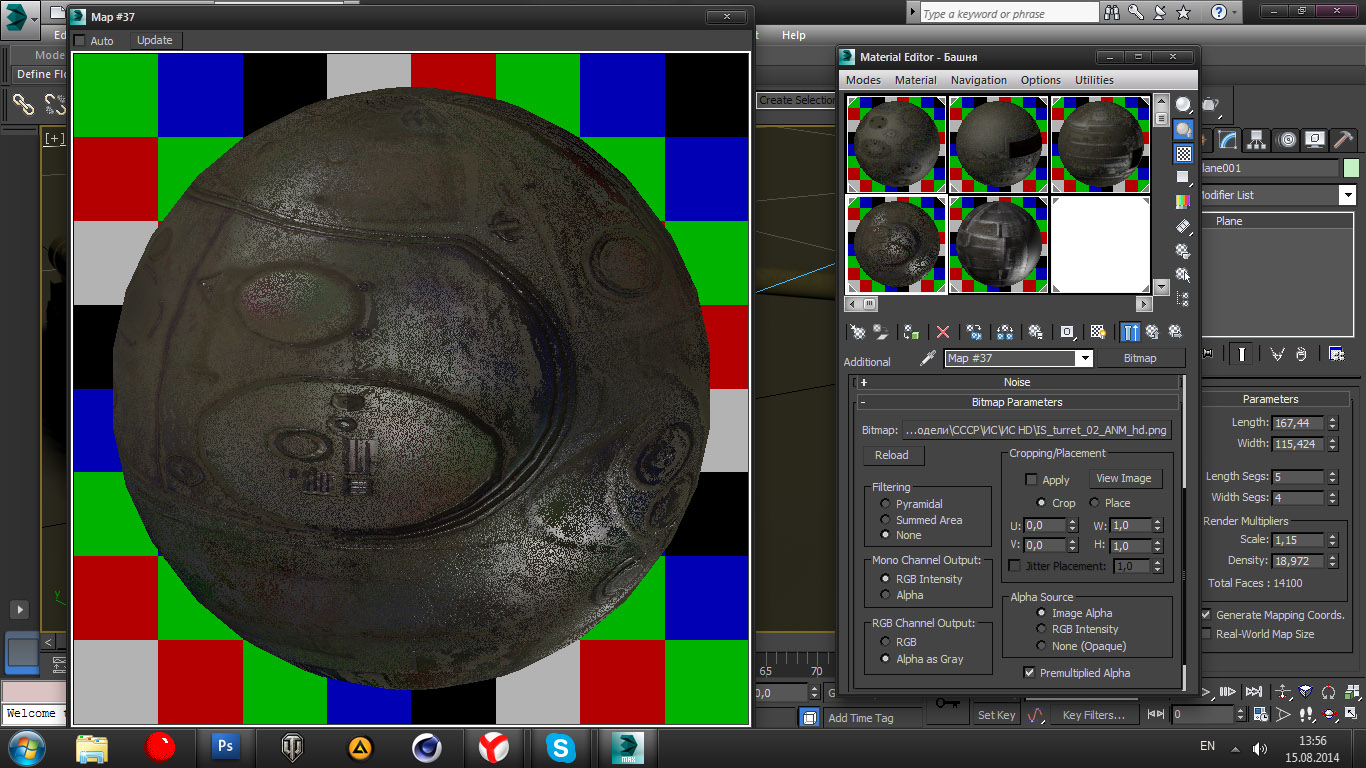Open the Map #37 name dropdown
The image size is (1366, 768).
[1083, 358]
